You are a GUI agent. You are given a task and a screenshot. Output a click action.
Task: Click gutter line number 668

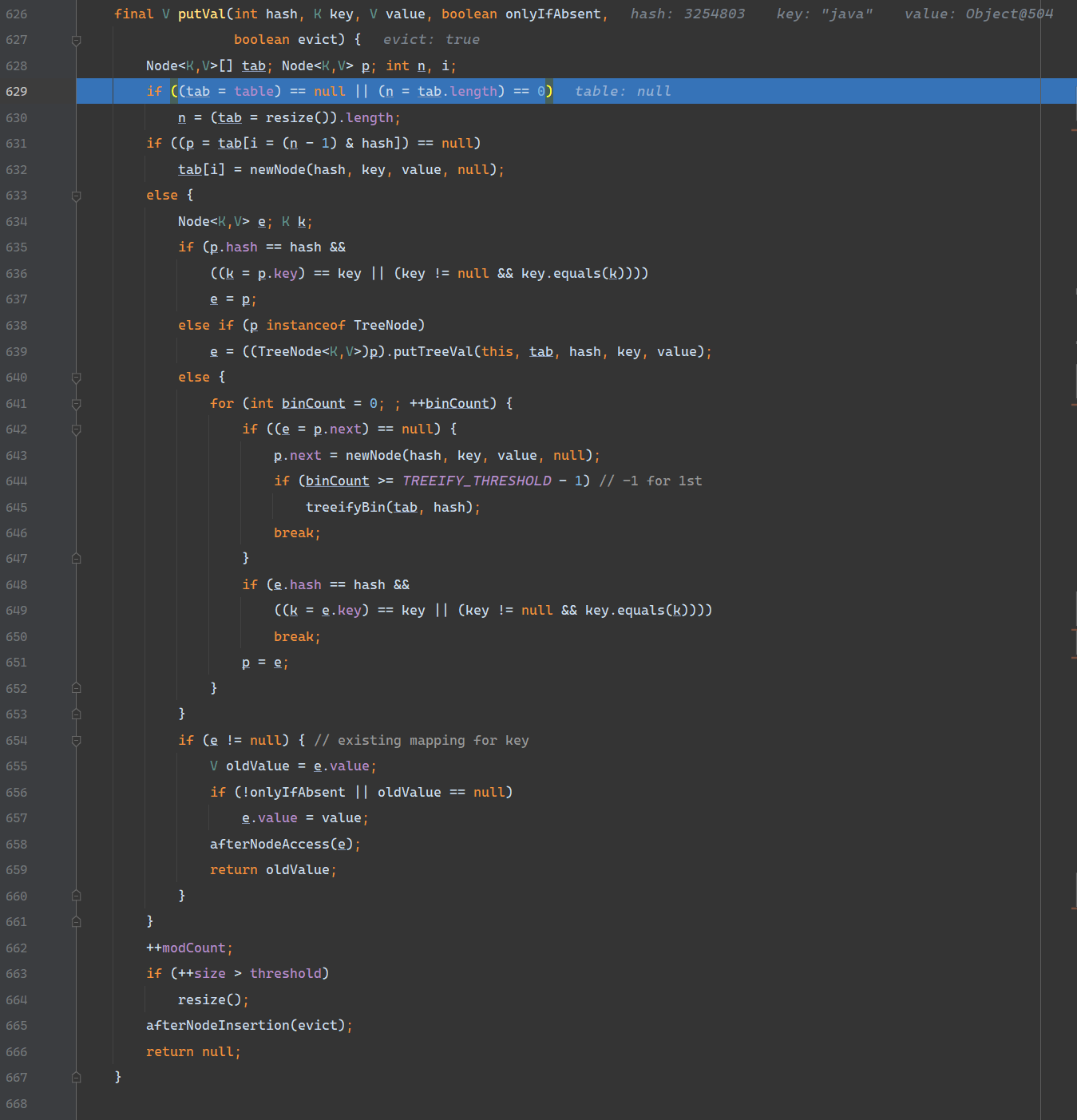pyautogui.click(x=17, y=1104)
